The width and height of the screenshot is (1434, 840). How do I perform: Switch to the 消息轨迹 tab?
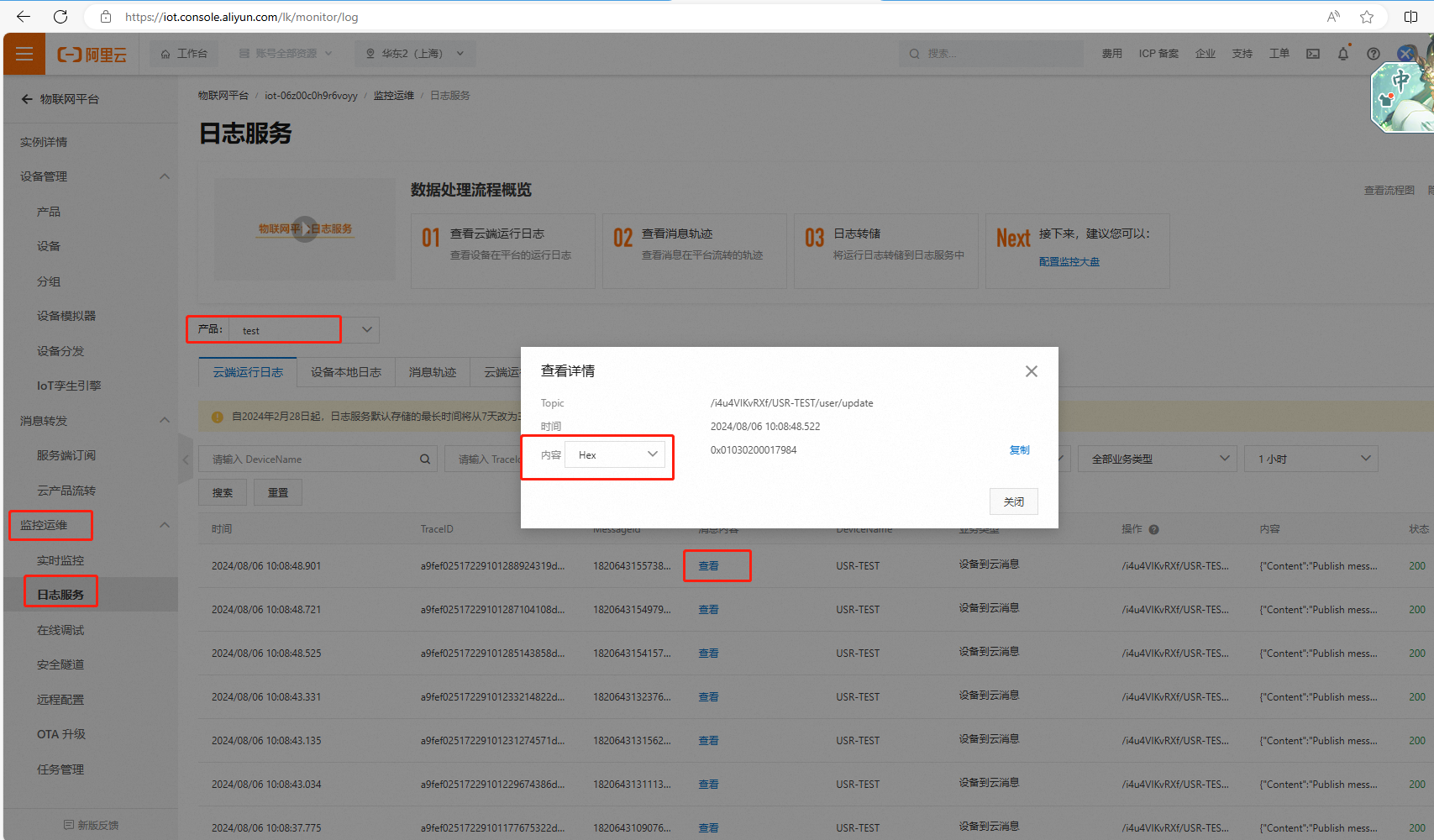[x=432, y=372]
